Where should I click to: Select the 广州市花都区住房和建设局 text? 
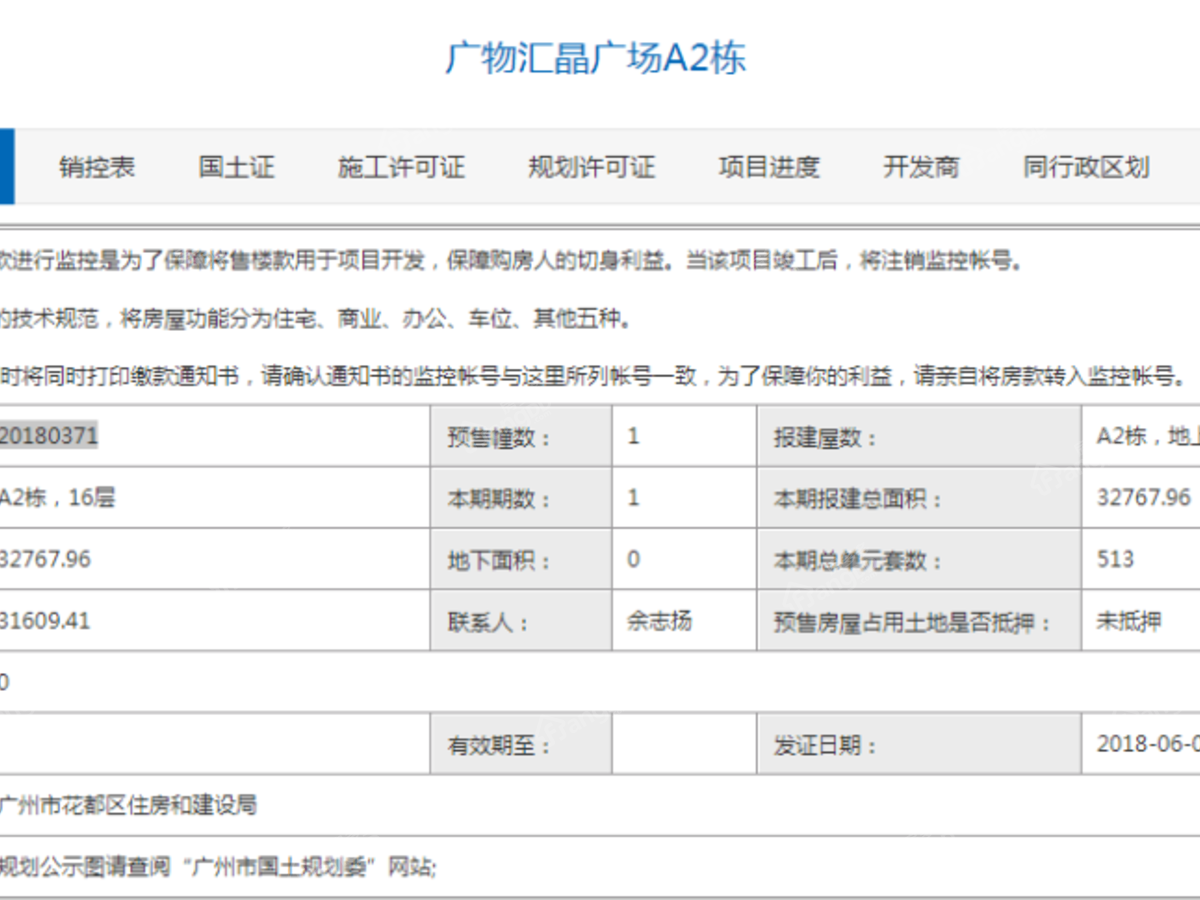(128, 805)
